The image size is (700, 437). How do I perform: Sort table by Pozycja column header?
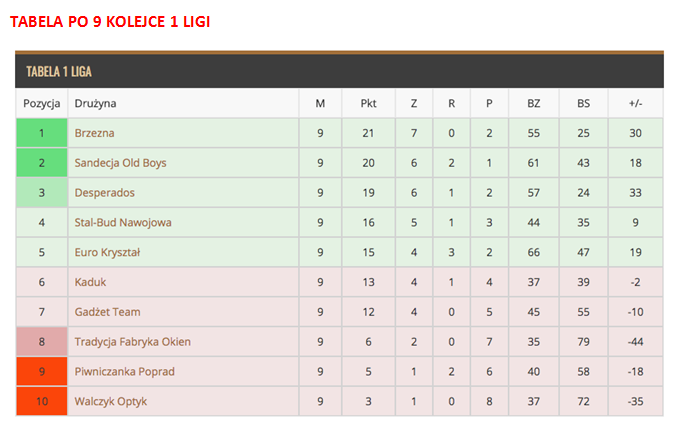[x=42, y=103]
